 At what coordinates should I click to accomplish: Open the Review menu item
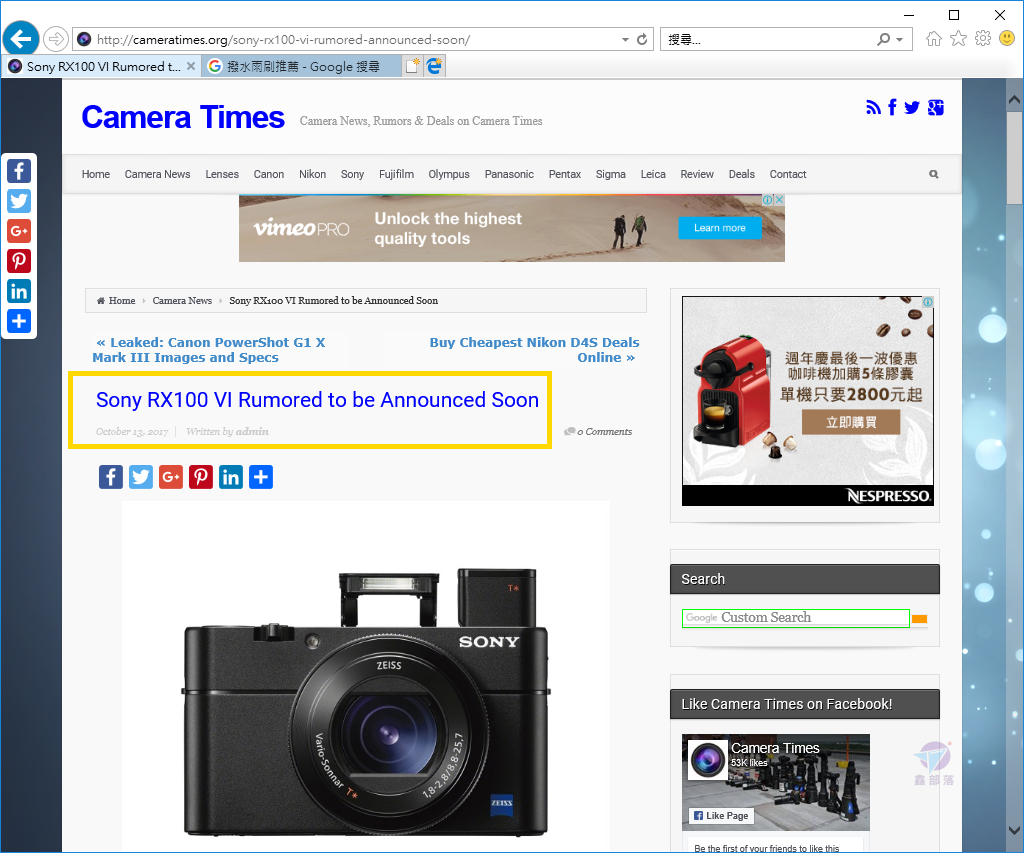(x=697, y=174)
